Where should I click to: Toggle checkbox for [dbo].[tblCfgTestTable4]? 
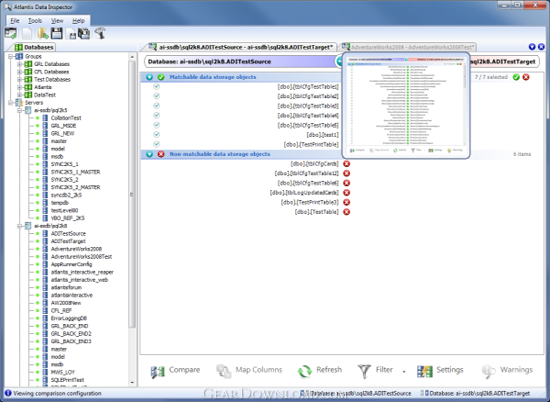pyautogui.click(x=156, y=115)
